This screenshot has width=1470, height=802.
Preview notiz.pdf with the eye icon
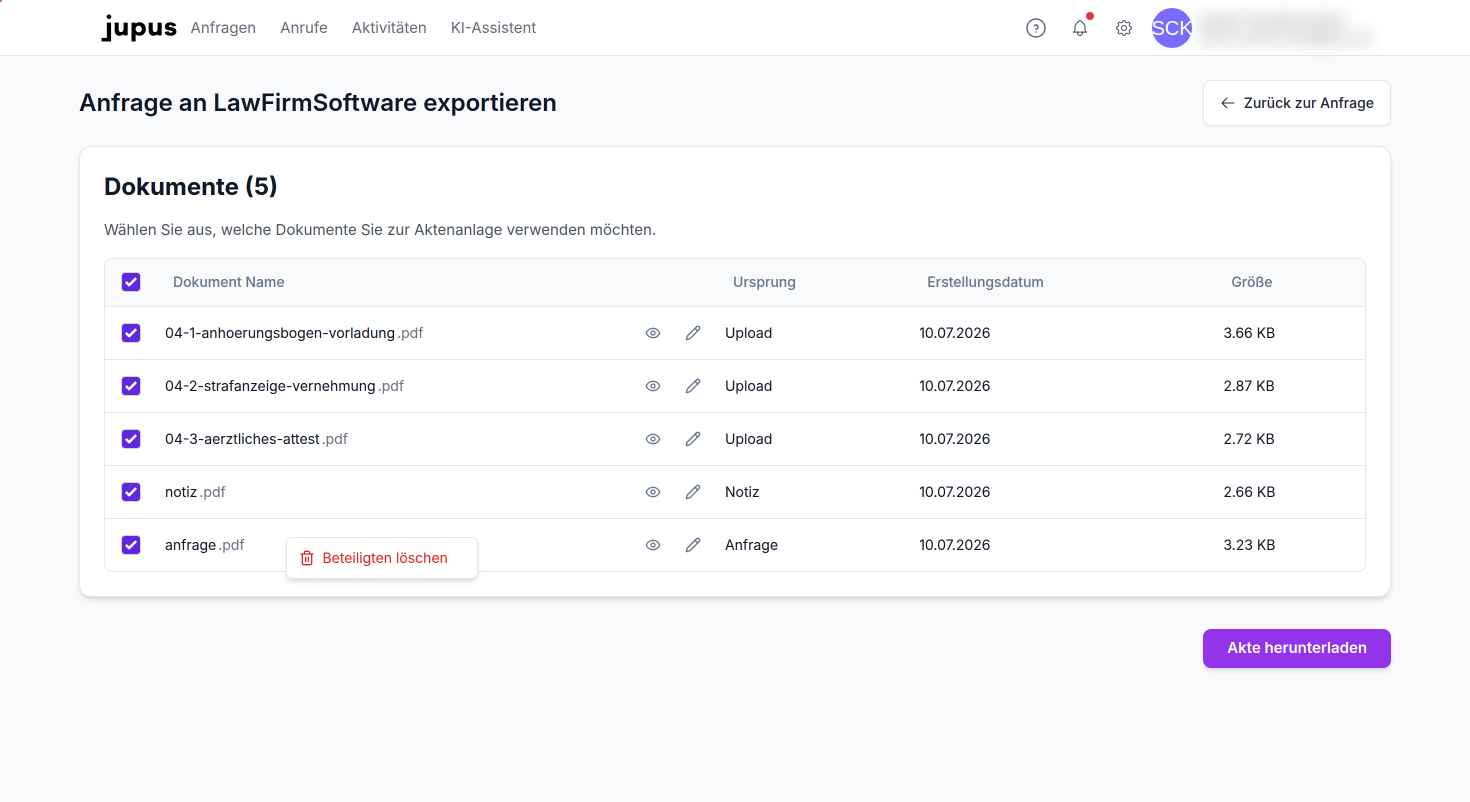tap(653, 492)
